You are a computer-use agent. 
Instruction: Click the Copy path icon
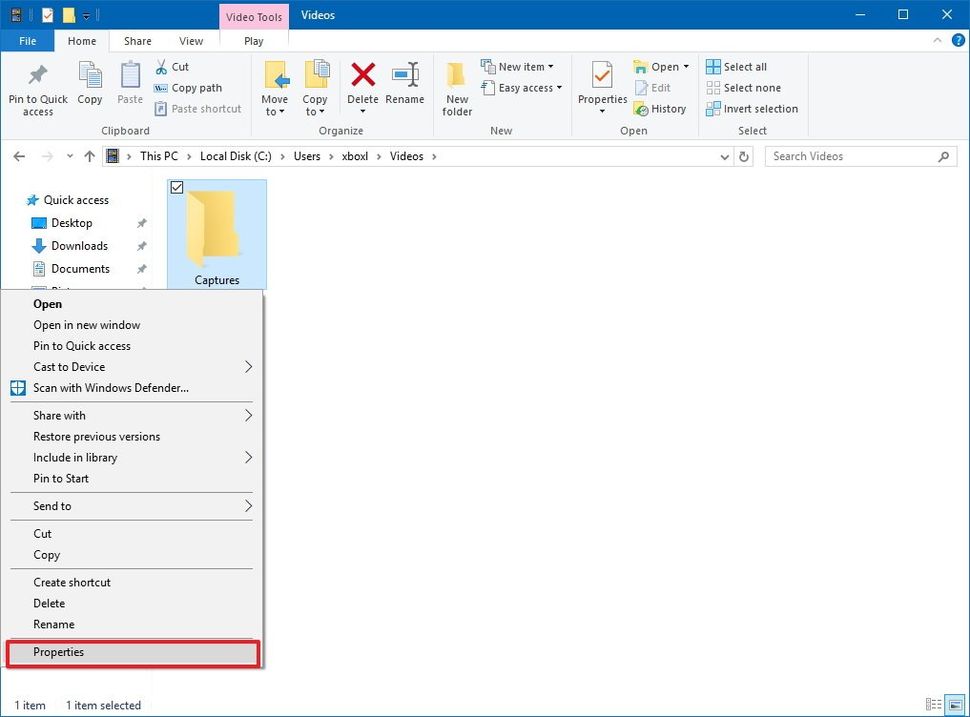coord(160,88)
